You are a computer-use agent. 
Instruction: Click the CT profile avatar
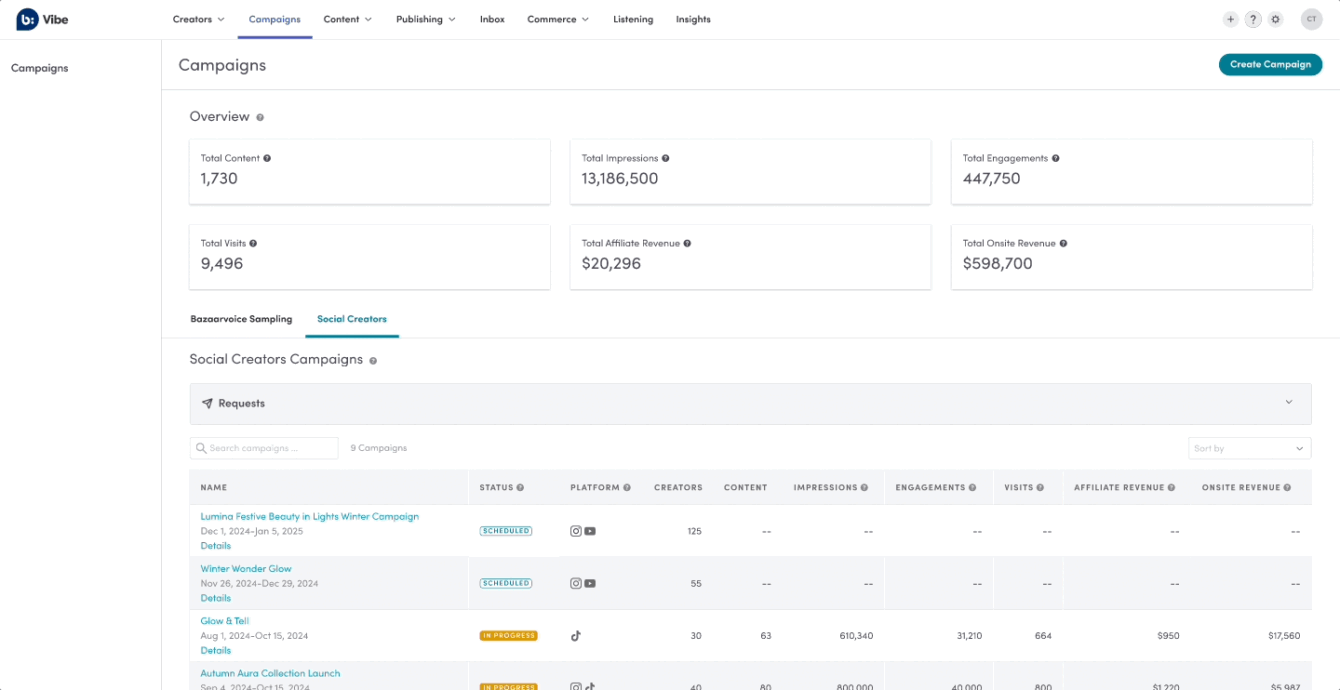[1311, 18]
